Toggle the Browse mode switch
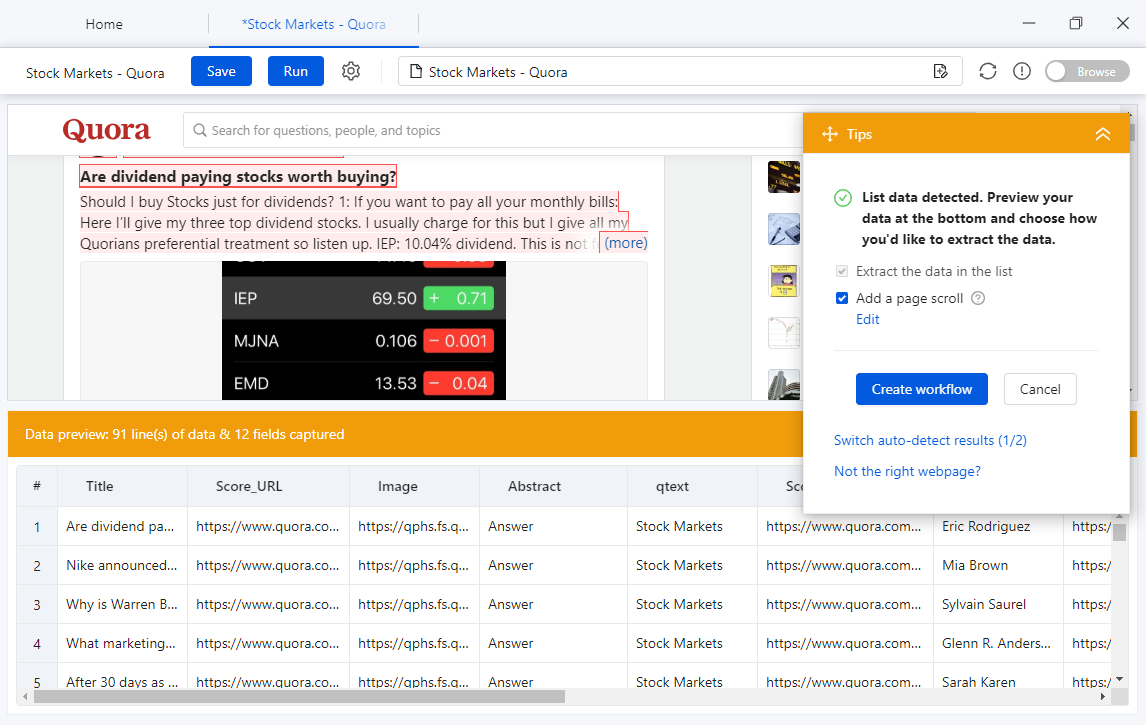The image size is (1146, 725). tap(1087, 71)
